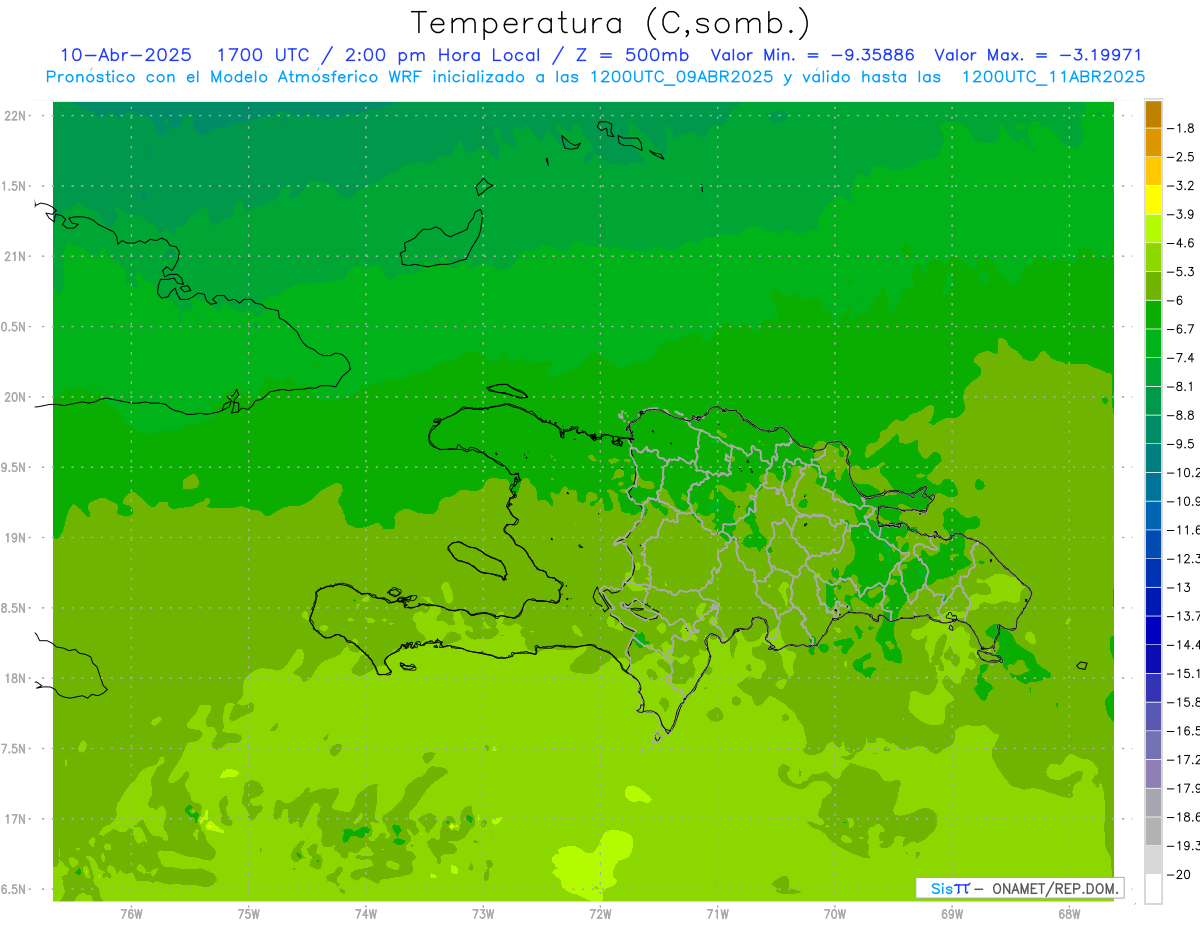The height and width of the screenshot is (927, 1200).
Task: Click the "Valor Max. = -3.19971" value
Action: point(1038,55)
